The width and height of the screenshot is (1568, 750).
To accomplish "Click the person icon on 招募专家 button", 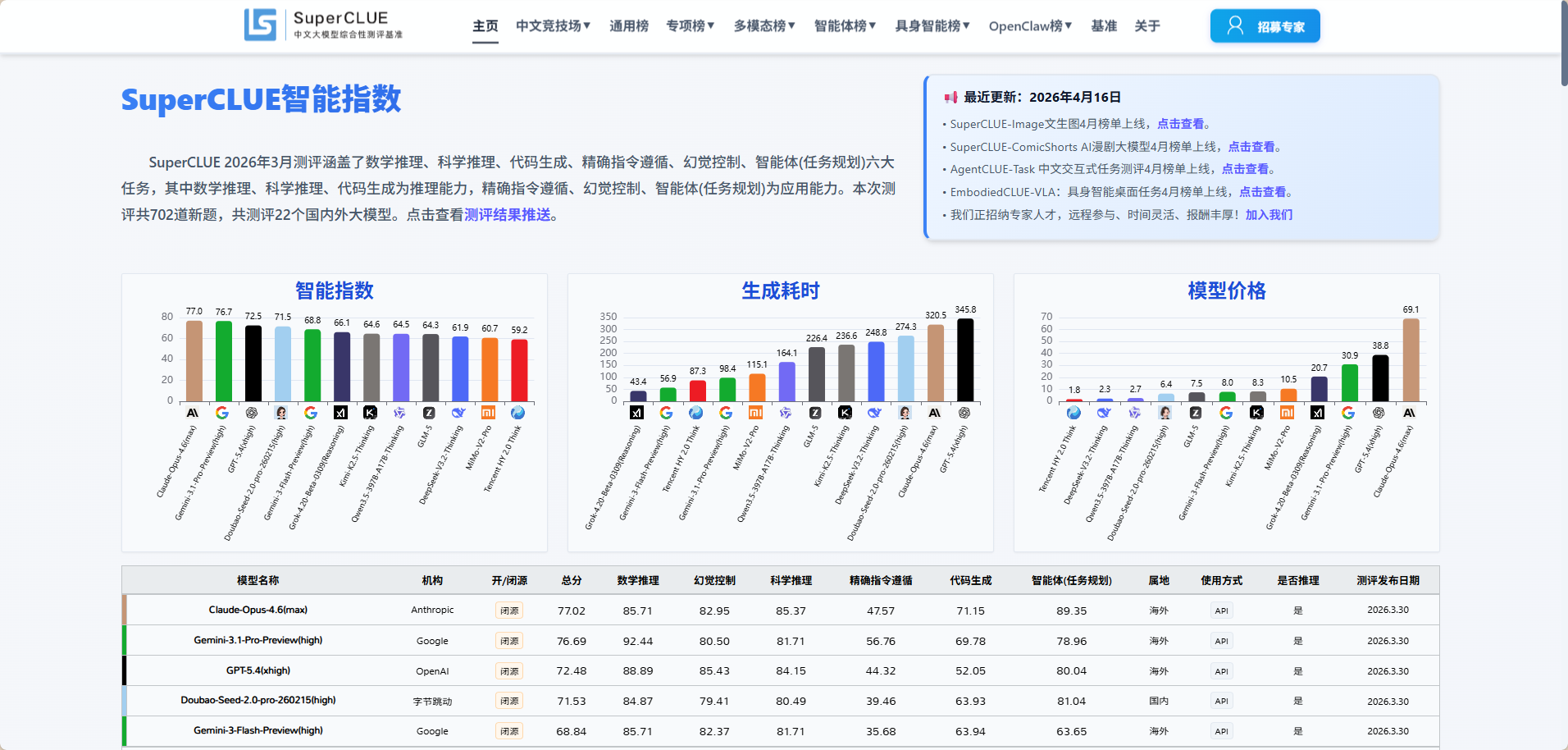I will [1235, 25].
